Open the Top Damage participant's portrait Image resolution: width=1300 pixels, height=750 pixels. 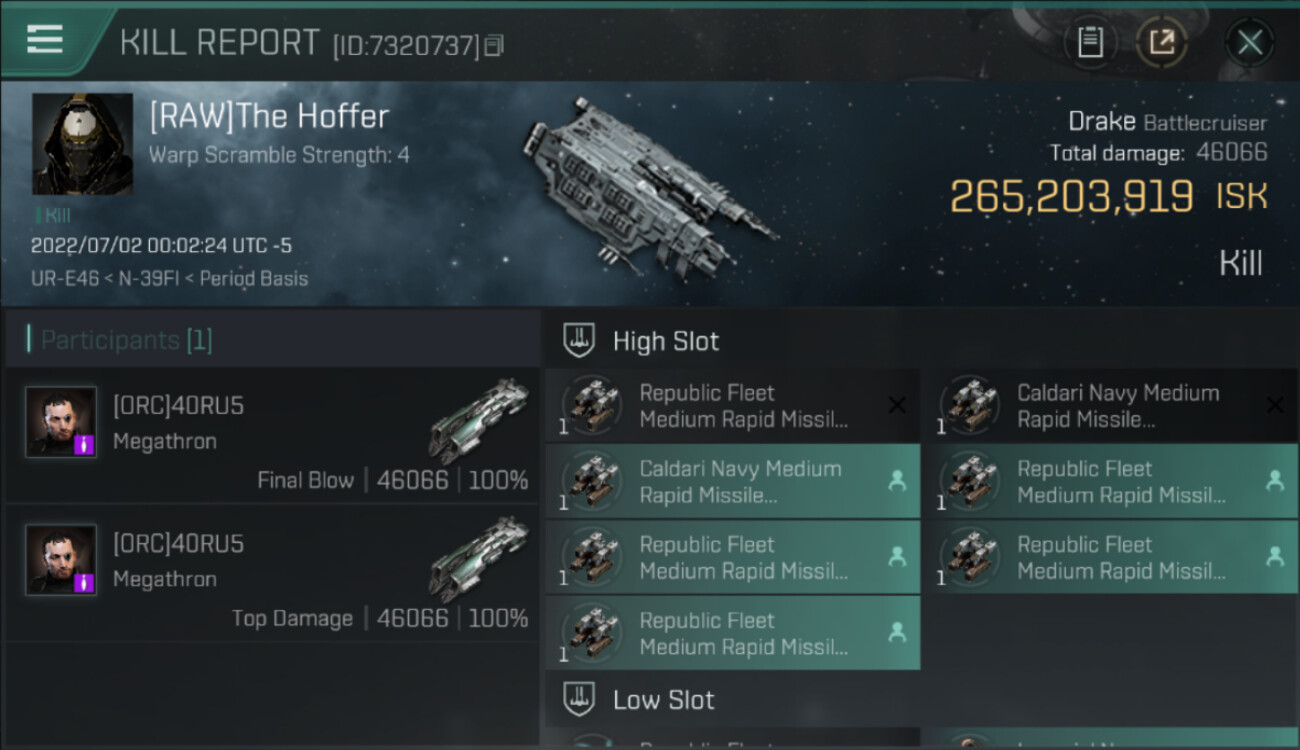point(61,560)
